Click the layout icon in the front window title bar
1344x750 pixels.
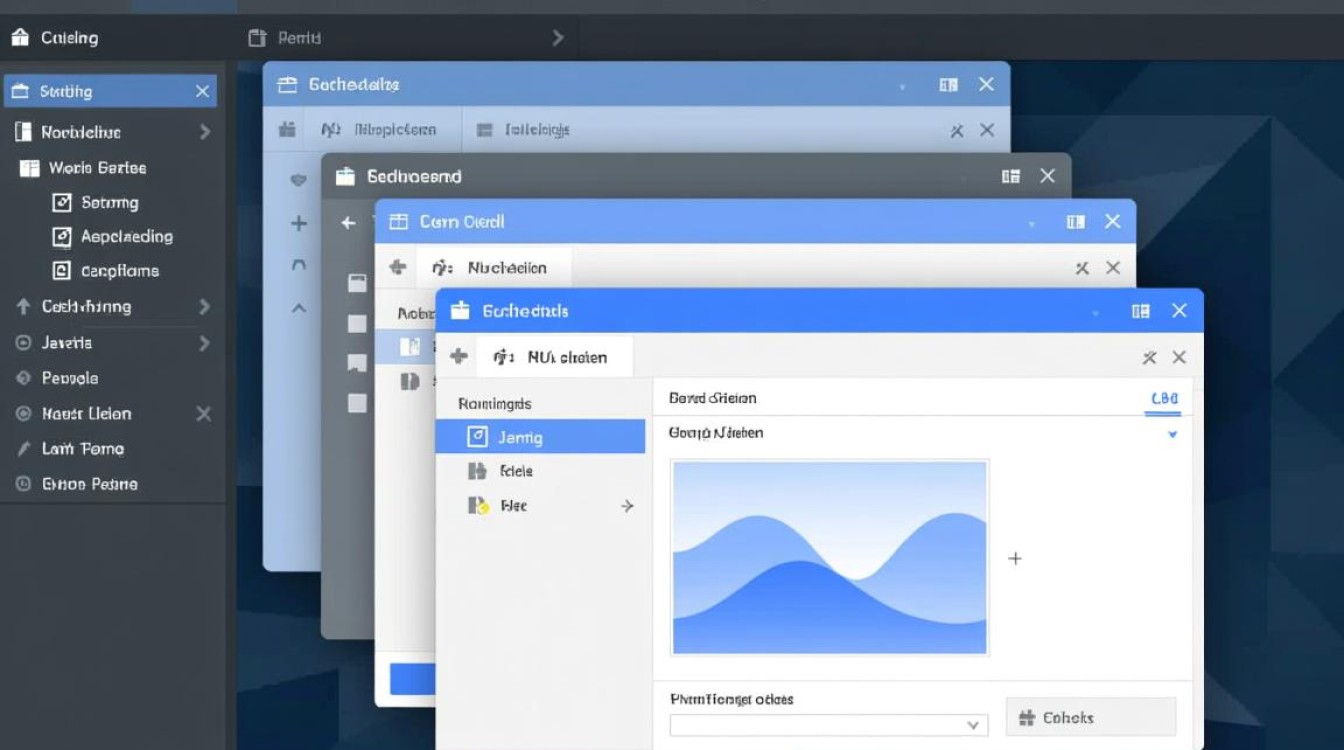click(x=1140, y=311)
